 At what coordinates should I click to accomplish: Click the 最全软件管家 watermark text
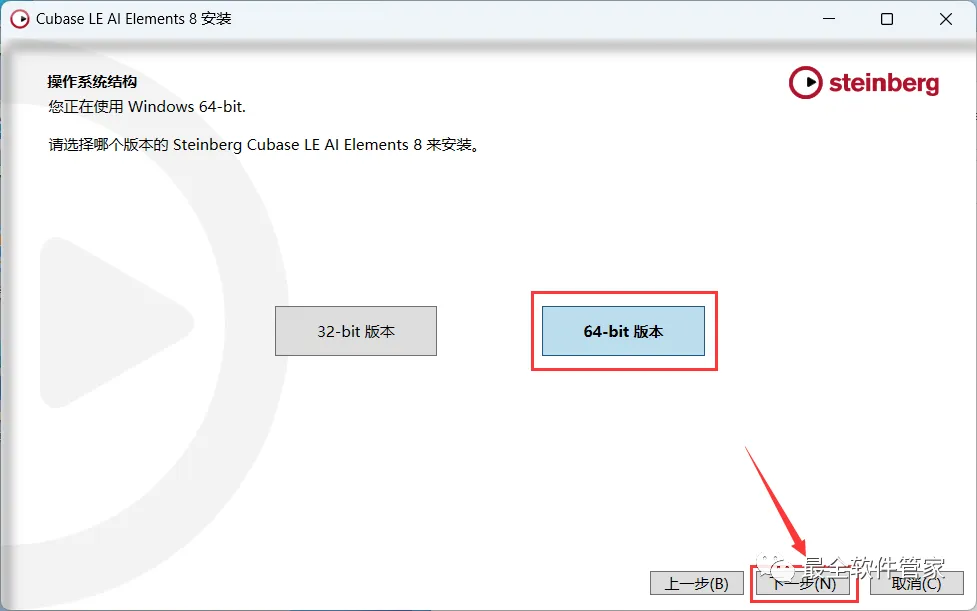(x=874, y=567)
